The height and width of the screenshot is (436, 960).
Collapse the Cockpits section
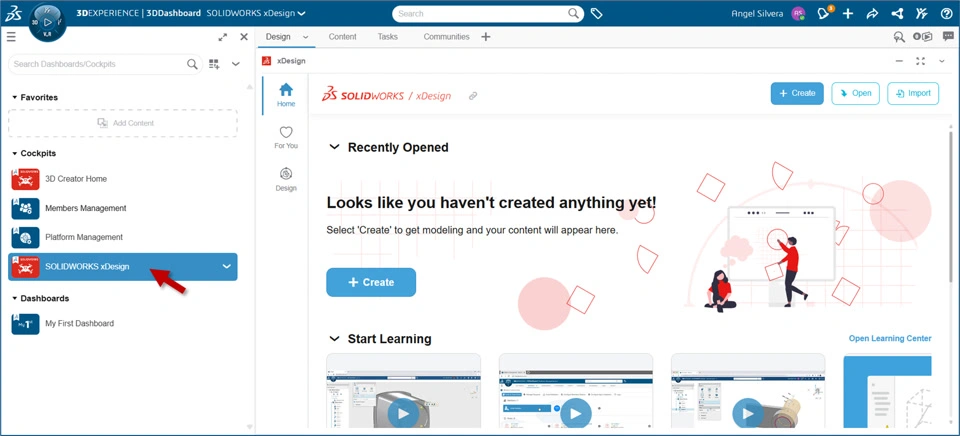pos(15,154)
